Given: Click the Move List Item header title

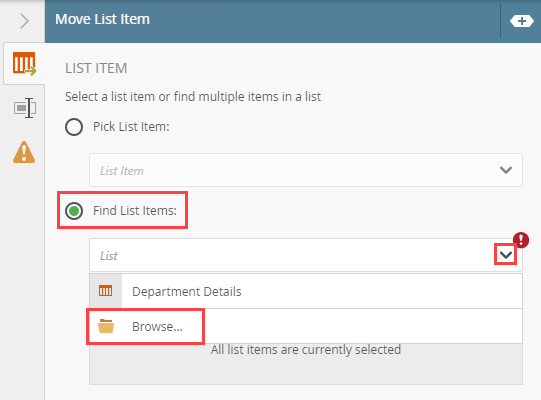Looking at the screenshot, I should click(x=102, y=19).
